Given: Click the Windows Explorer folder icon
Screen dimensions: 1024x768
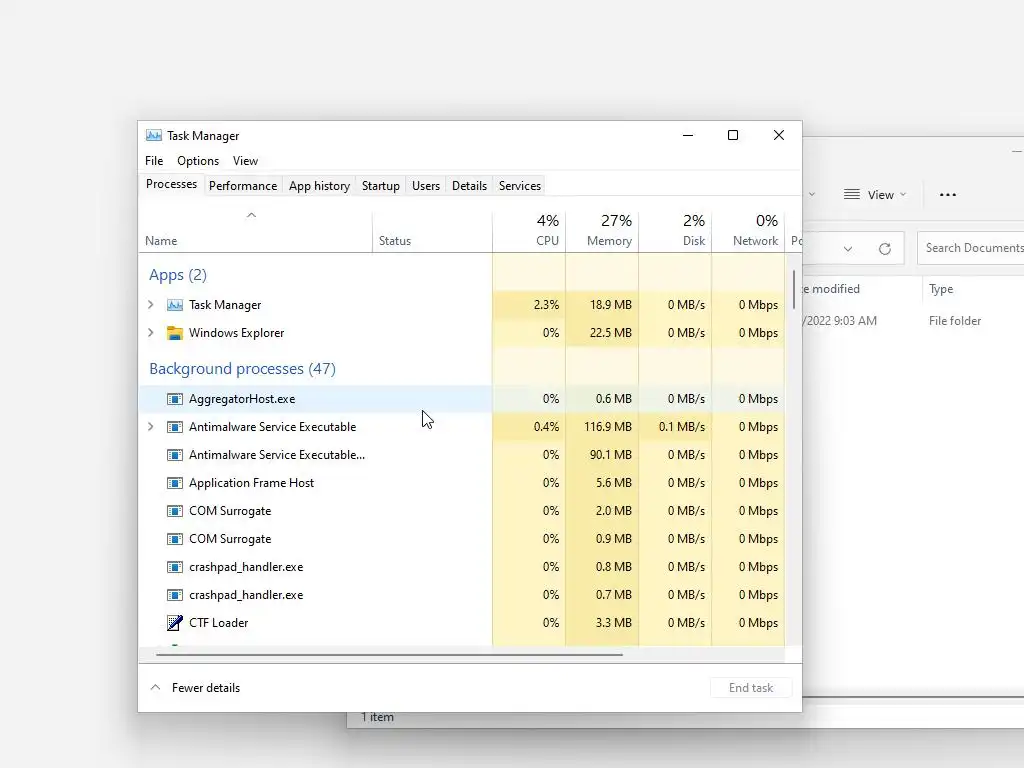Looking at the screenshot, I should tap(174, 333).
